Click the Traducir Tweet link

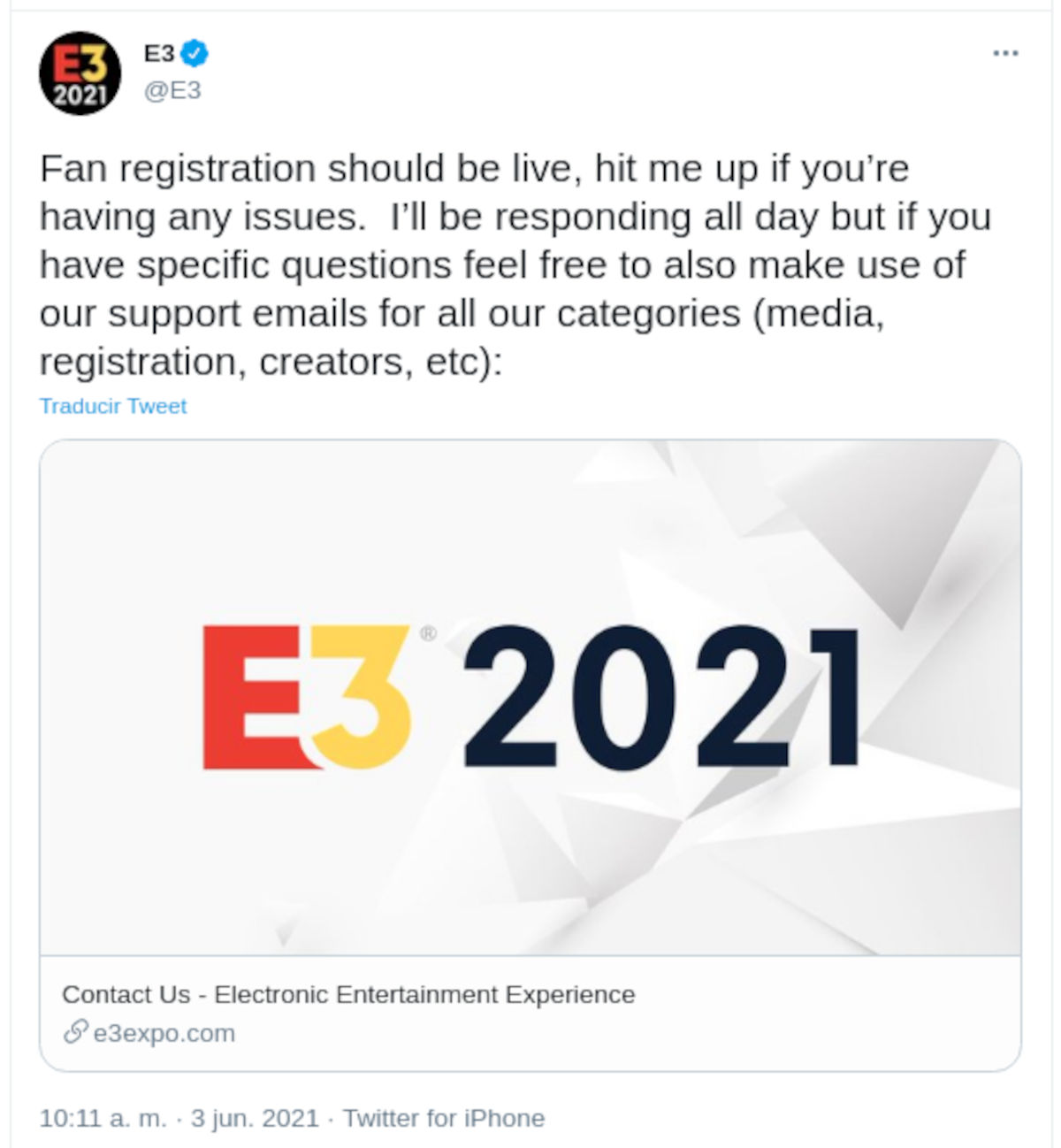(x=113, y=406)
